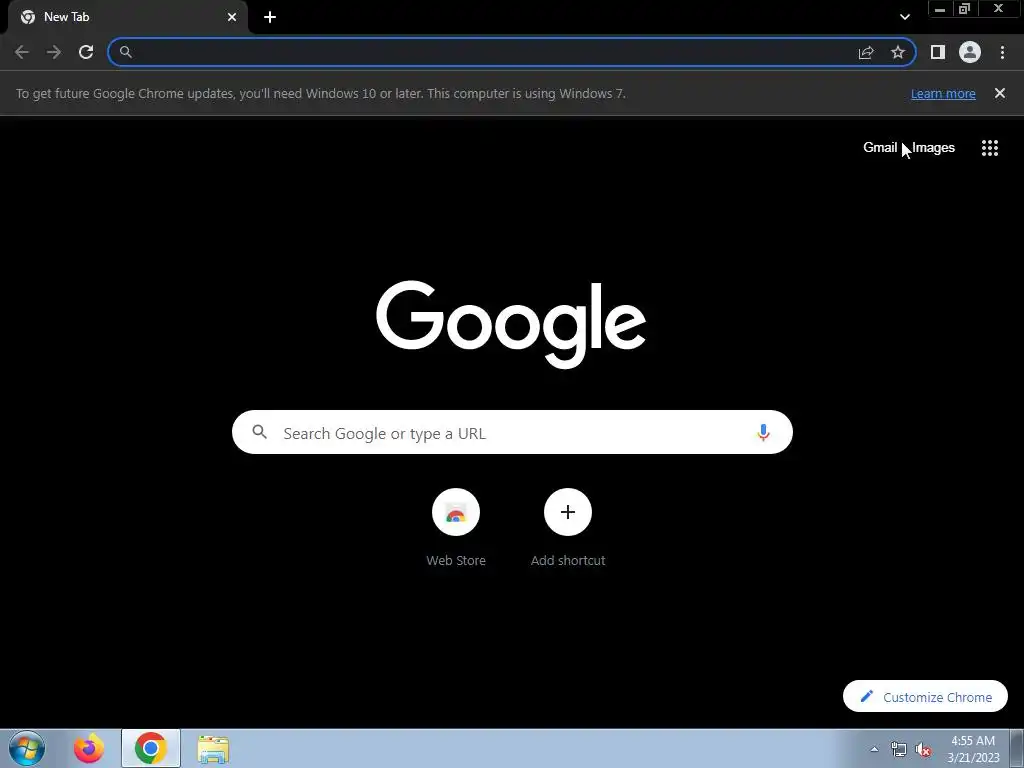Expand the tab search dropdown arrow
This screenshot has width=1024, height=768.
click(x=904, y=17)
